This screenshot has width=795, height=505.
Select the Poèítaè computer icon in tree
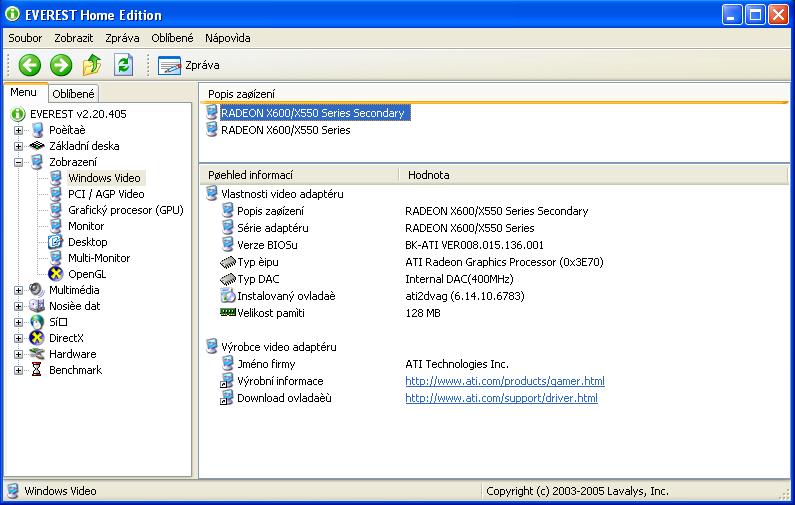coord(37,130)
